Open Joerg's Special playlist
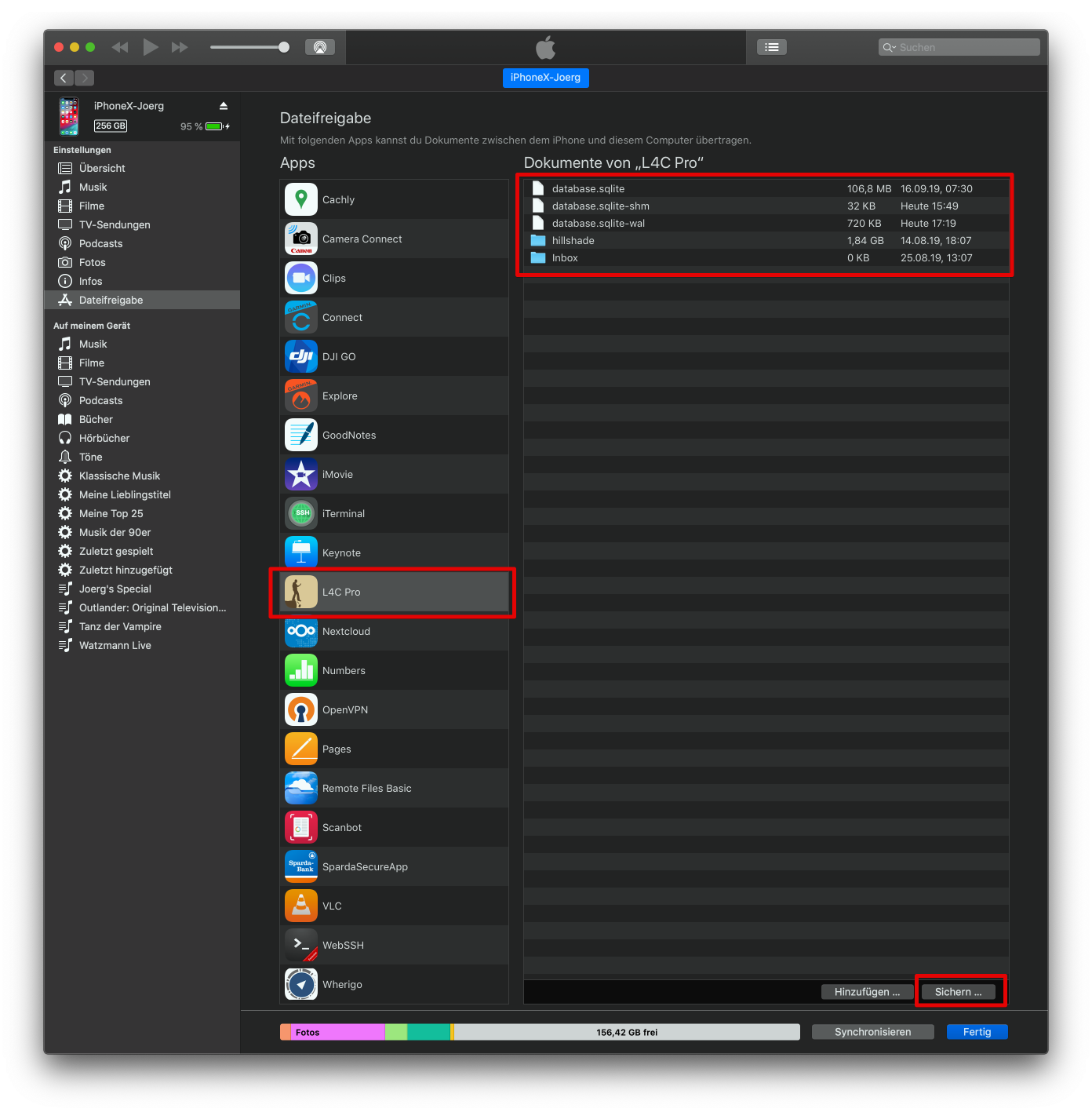Screen dimensions: 1092x1112 tap(142, 589)
